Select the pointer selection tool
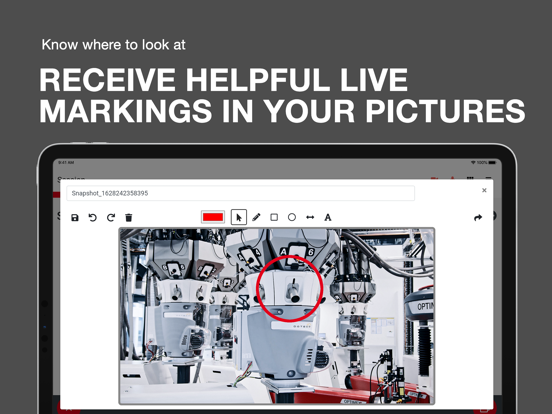Image resolution: width=552 pixels, height=414 pixels. [x=239, y=217]
